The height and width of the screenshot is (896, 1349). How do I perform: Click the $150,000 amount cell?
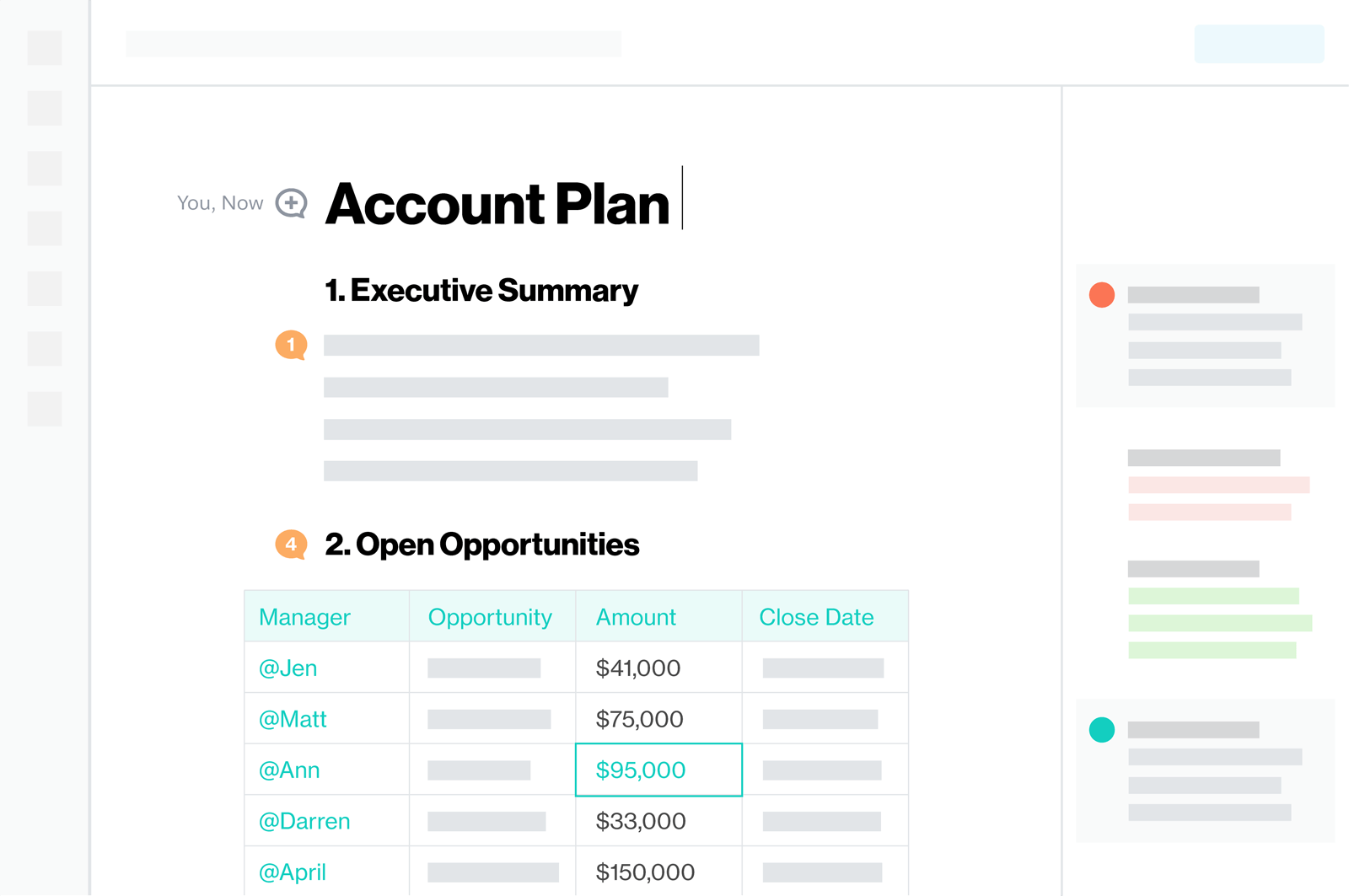645,872
